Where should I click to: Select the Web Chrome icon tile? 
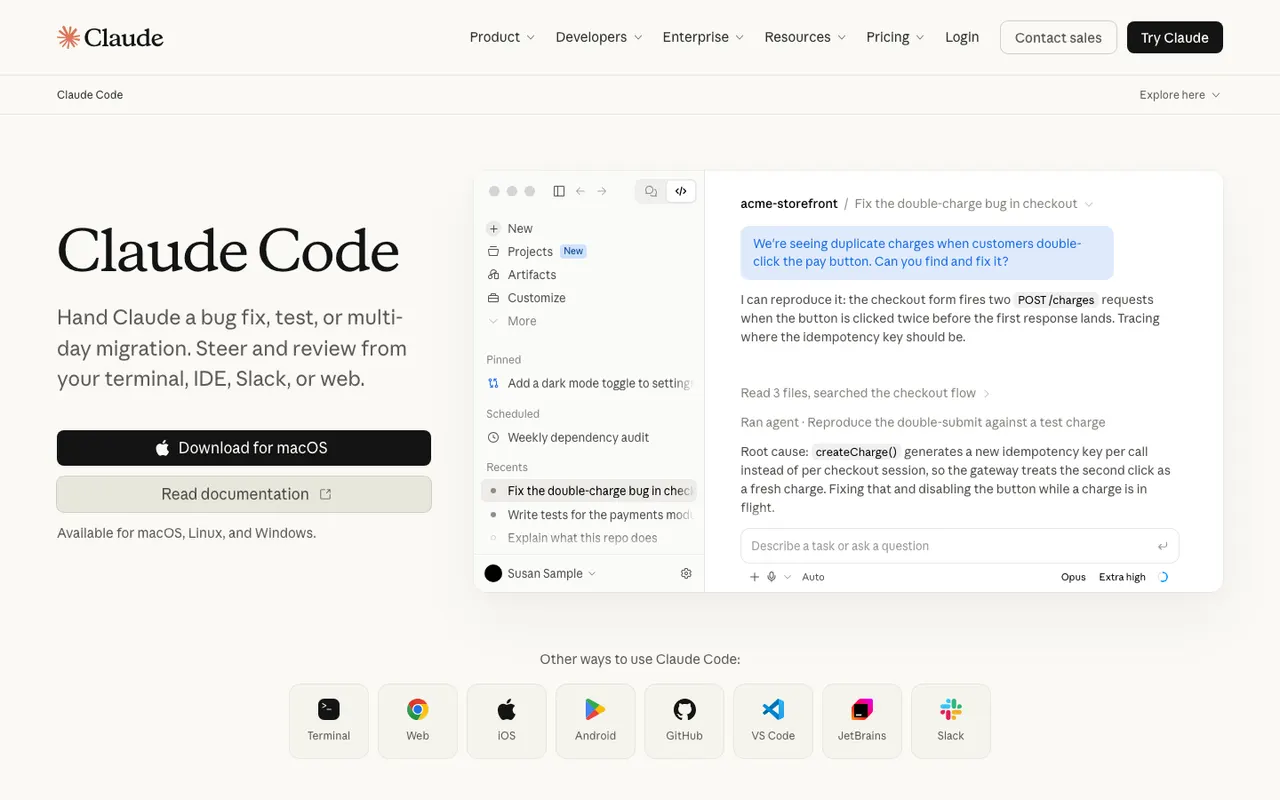pyautogui.click(x=418, y=721)
